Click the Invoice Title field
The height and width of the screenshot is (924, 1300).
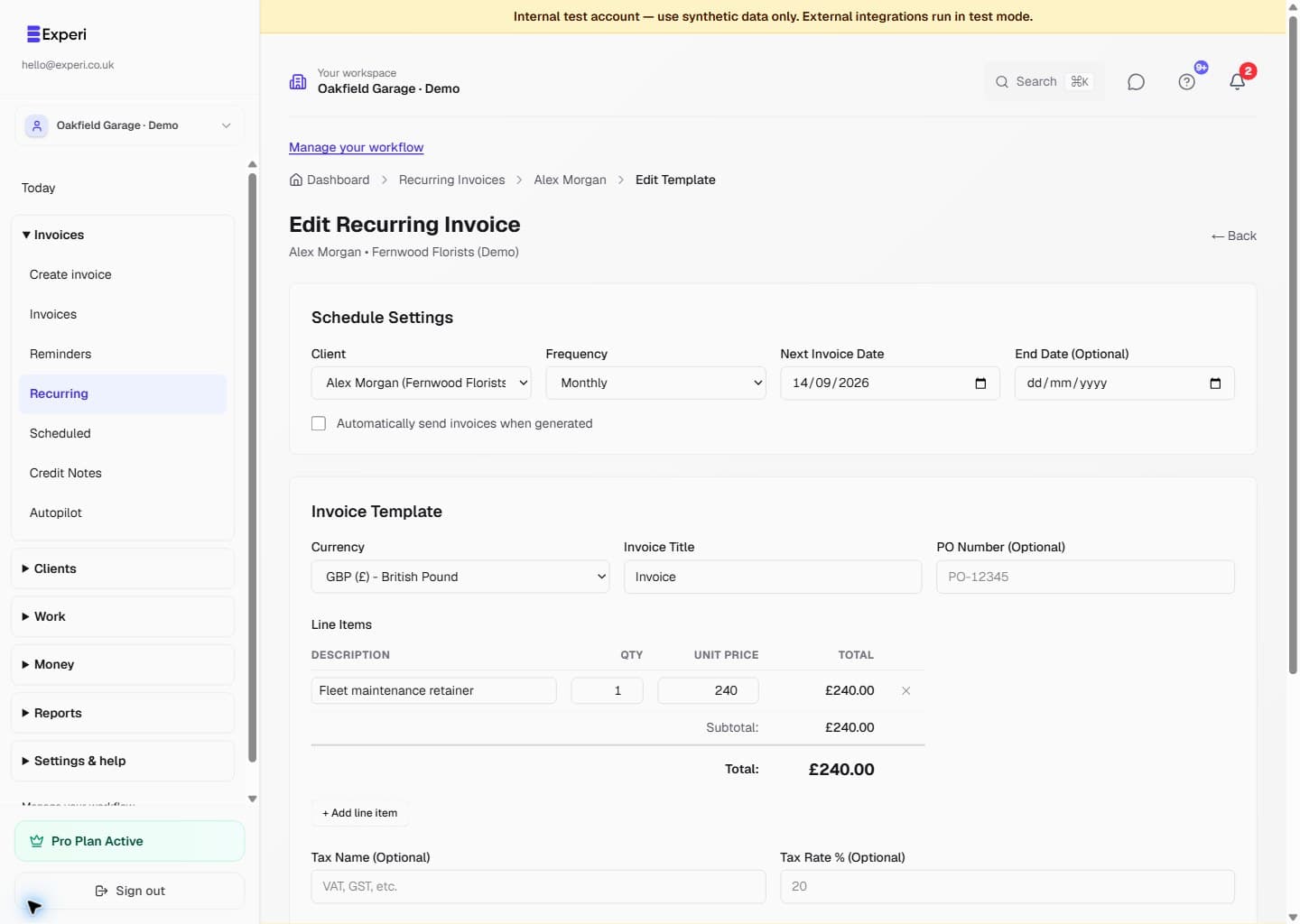pos(773,577)
